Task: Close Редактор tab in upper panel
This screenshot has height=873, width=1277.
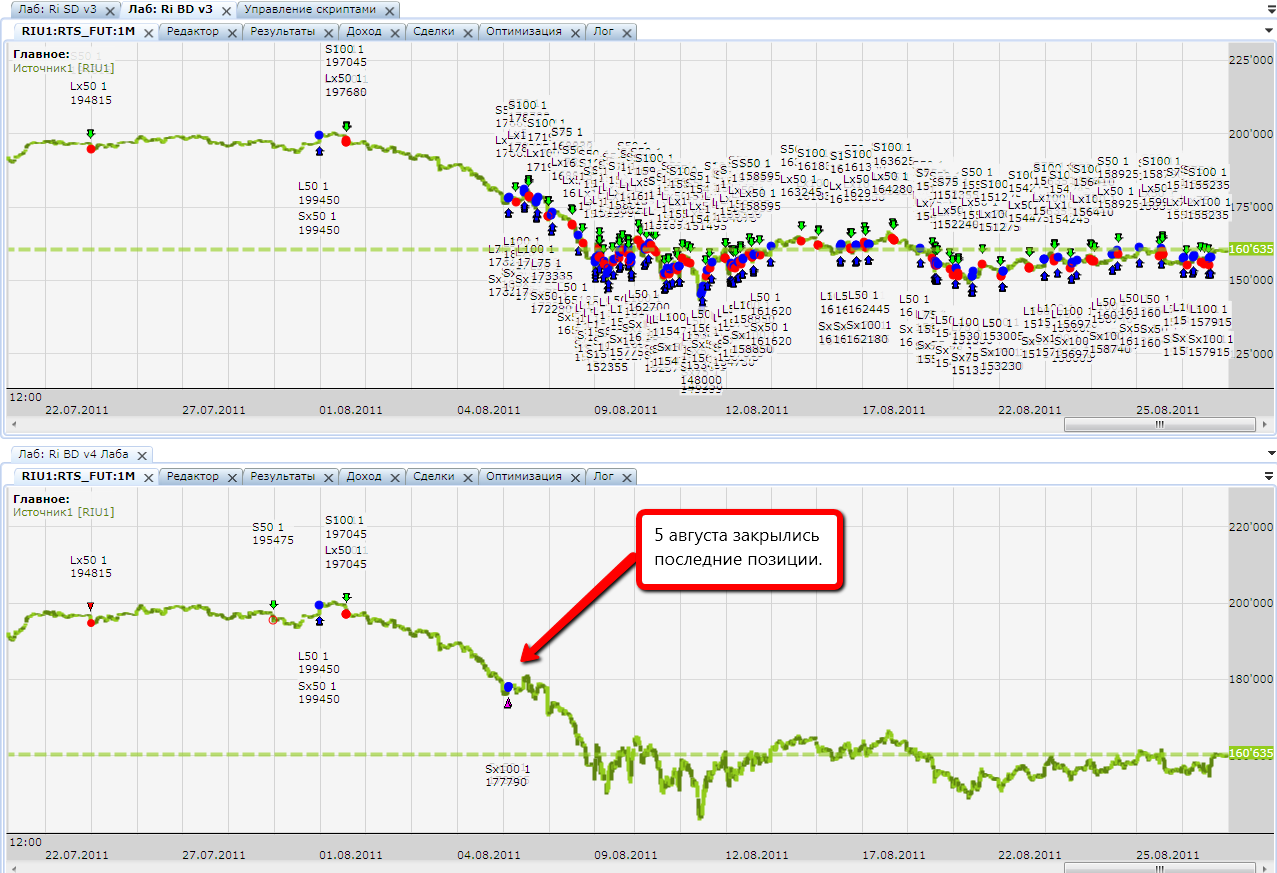Action: point(232,32)
